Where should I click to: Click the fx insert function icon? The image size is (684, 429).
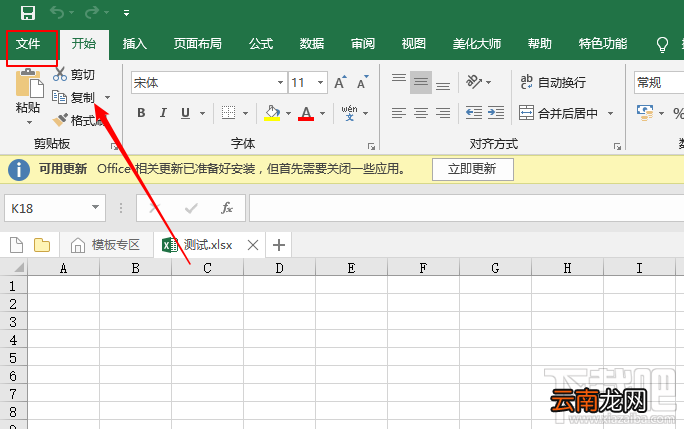click(x=227, y=208)
